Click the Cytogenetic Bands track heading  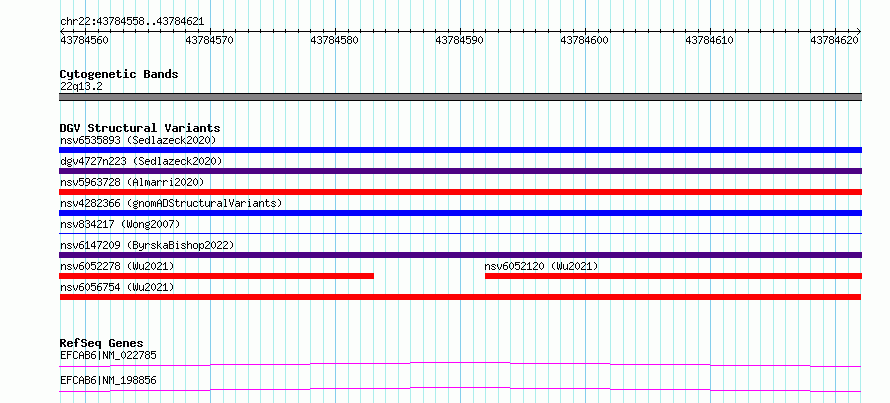119,74
